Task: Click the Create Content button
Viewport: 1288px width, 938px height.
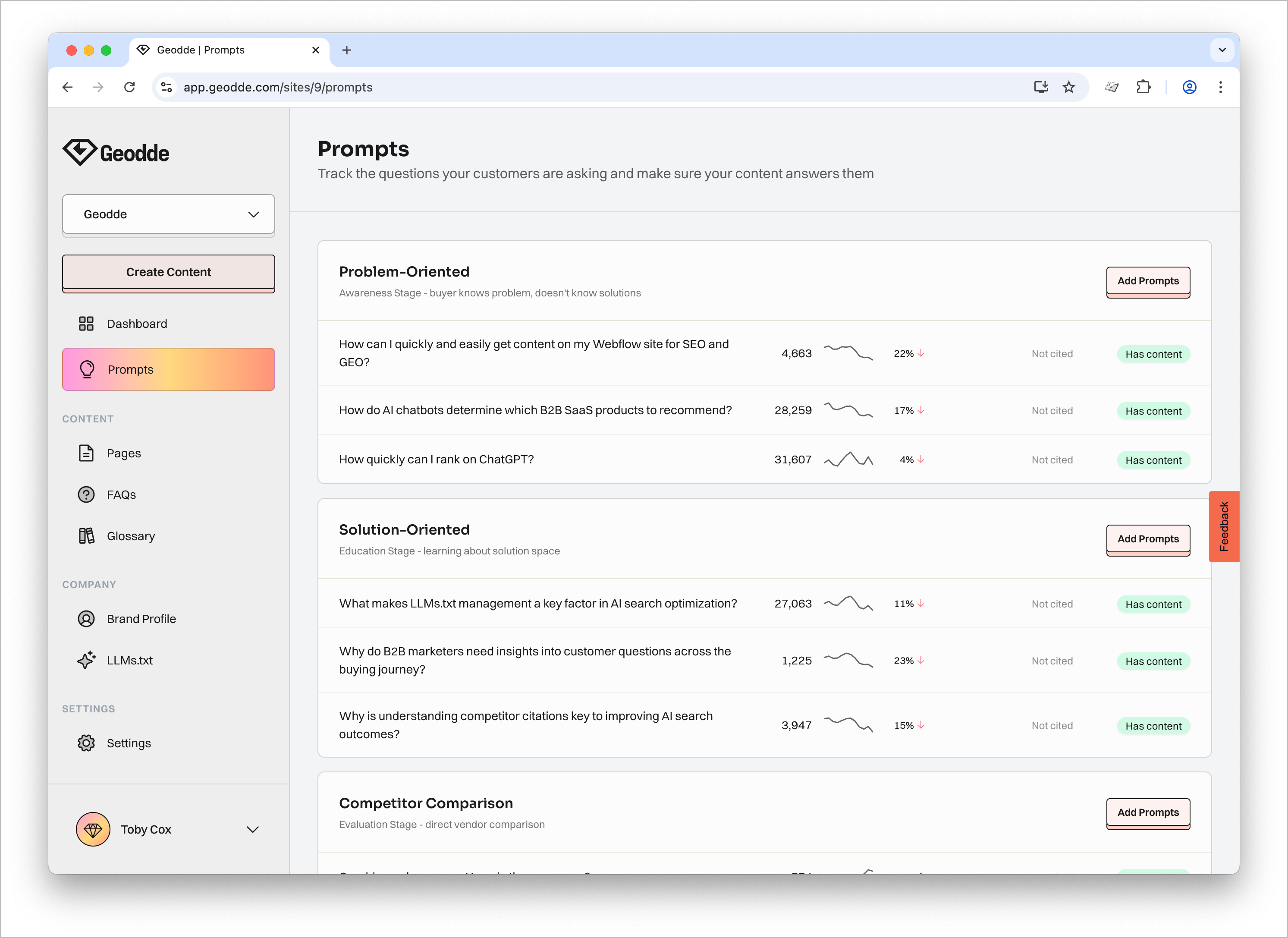Action: [x=168, y=272]
